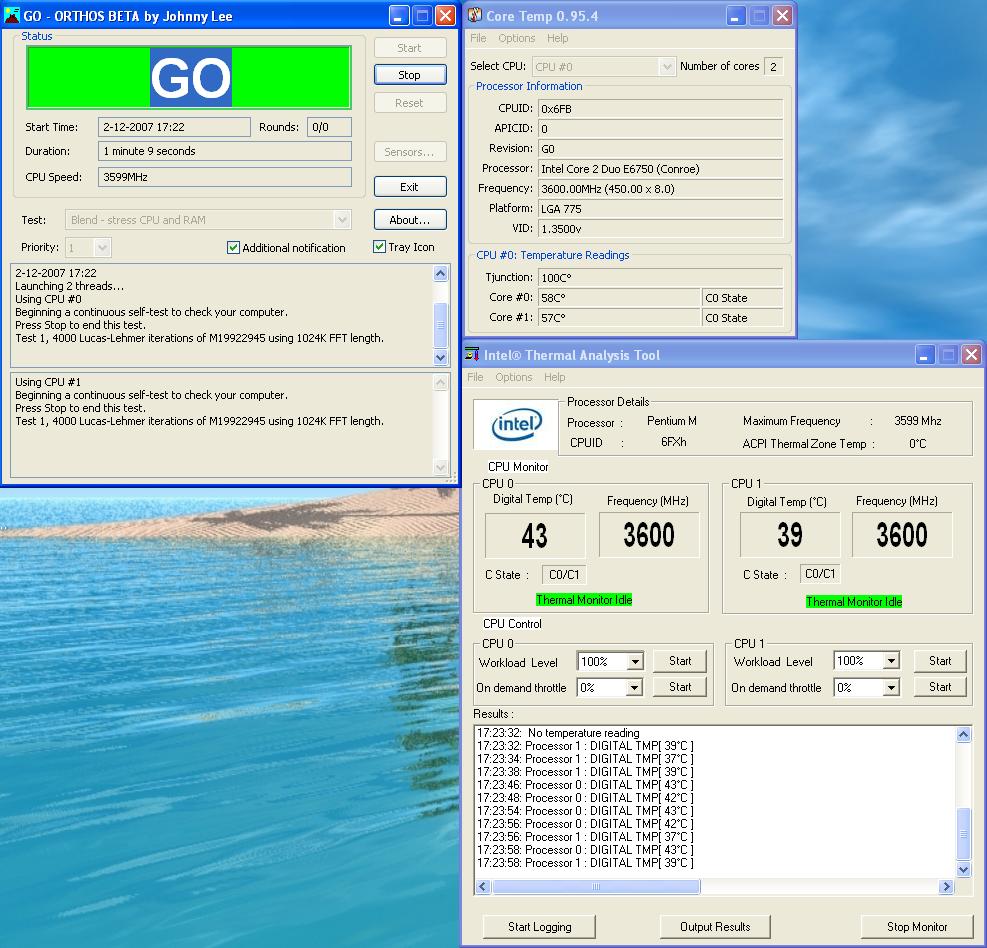Image resolution: width=987 pixels, height=948 pixels.
Task: Open the Test mode dropdown in ORTHOS
Action: point(342,220)
